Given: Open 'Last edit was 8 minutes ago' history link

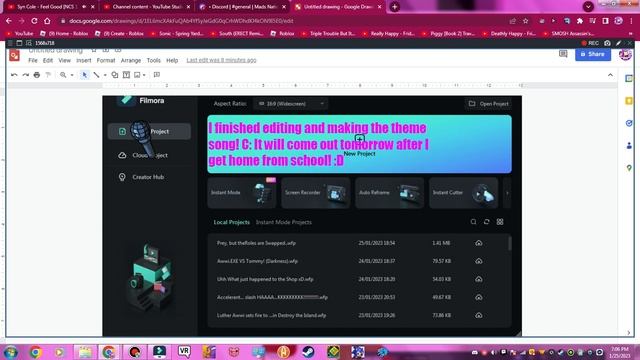Looking at the screenshot, I should (221, 60).
